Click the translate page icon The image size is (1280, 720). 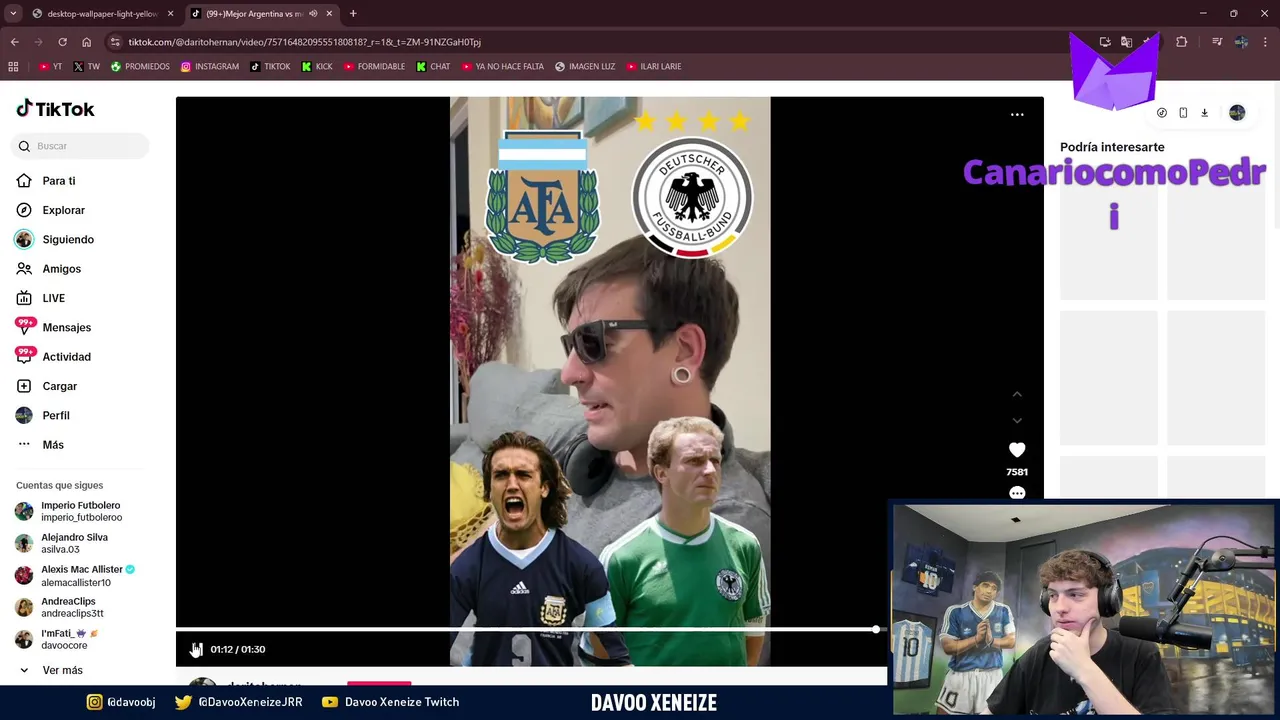(1126, 42)
